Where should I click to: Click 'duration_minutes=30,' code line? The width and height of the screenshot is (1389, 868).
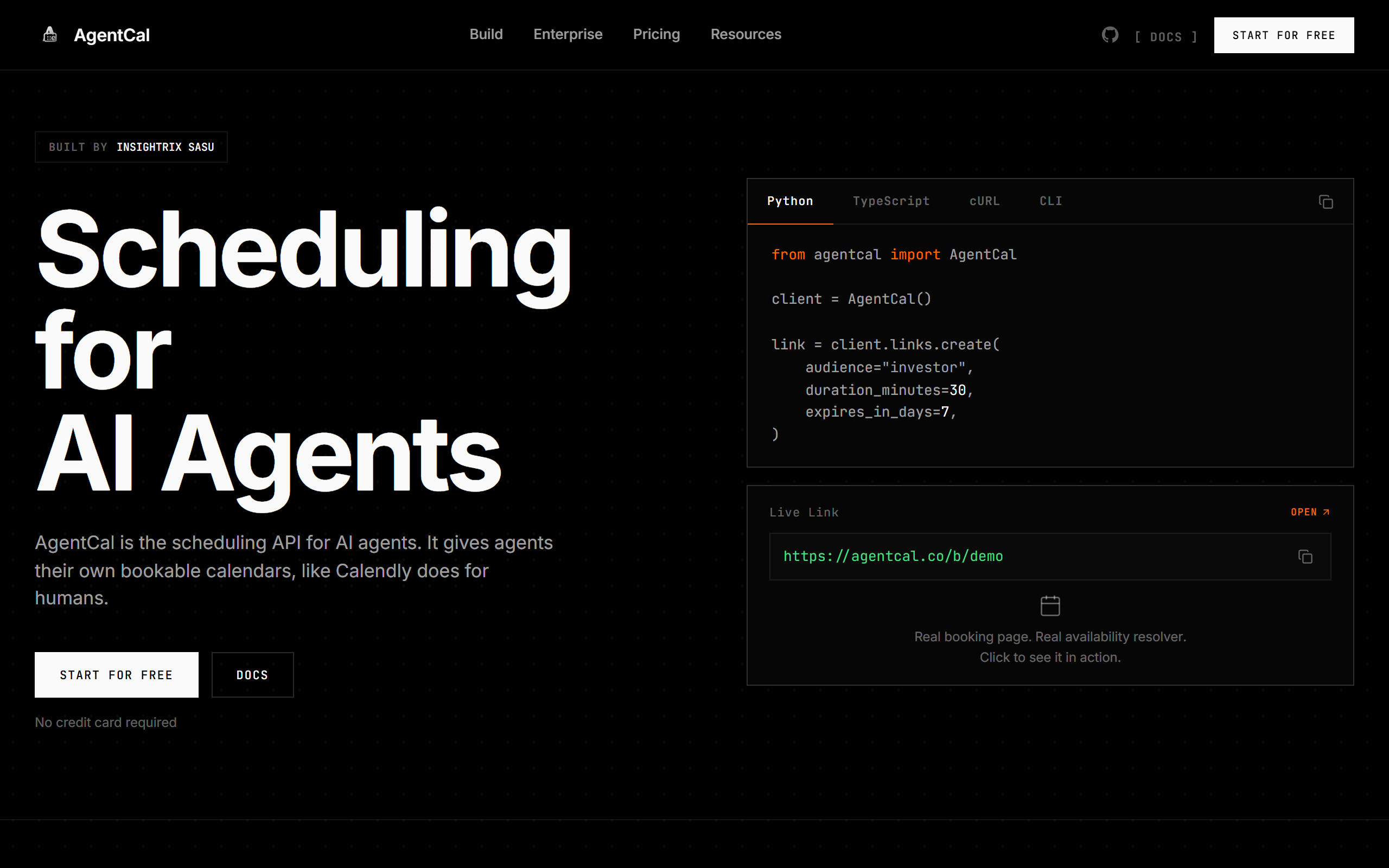pyautogui.click(x=889, y=391)
